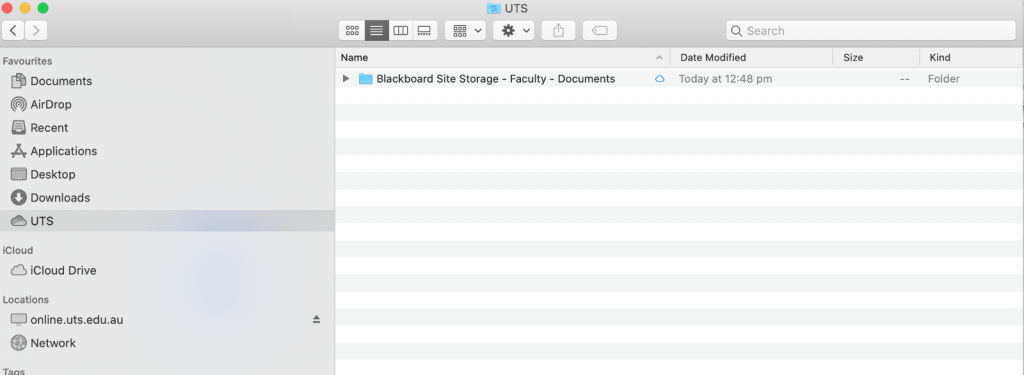Open Recent in the sidebar

point(168,127)
